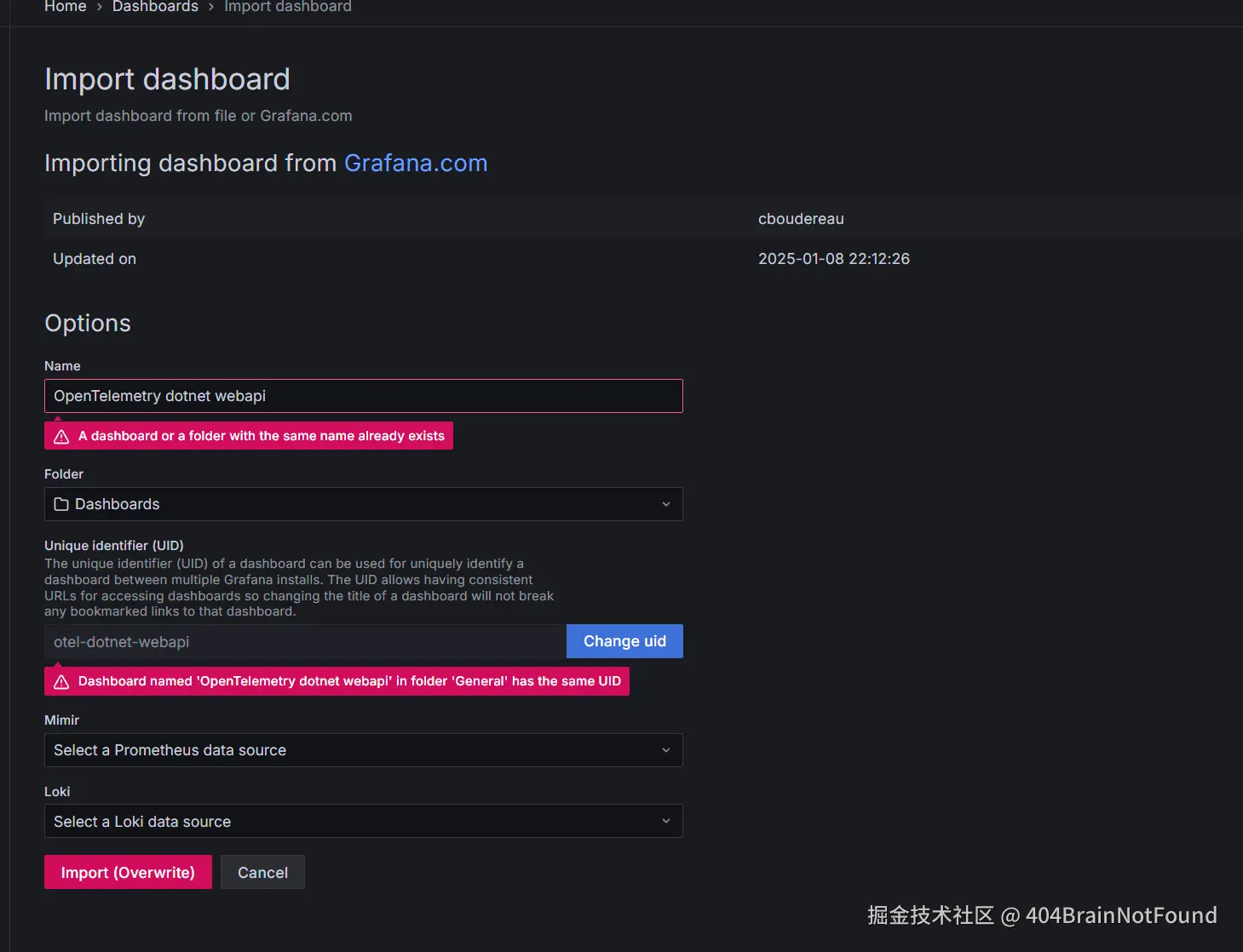This screenshot has height=952, width=1243.
Task: Click the chevron of the Loki selector
Action: (666, 821)
